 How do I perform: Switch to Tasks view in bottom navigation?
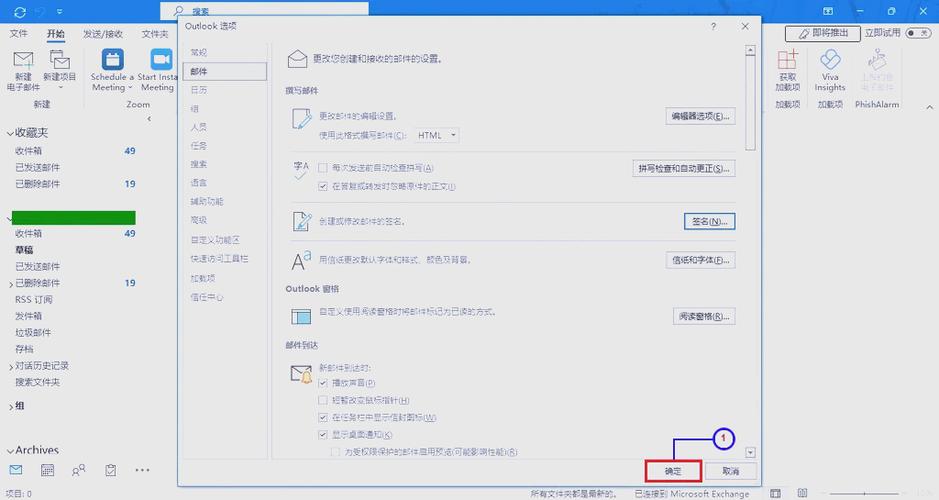pos(111,470)
